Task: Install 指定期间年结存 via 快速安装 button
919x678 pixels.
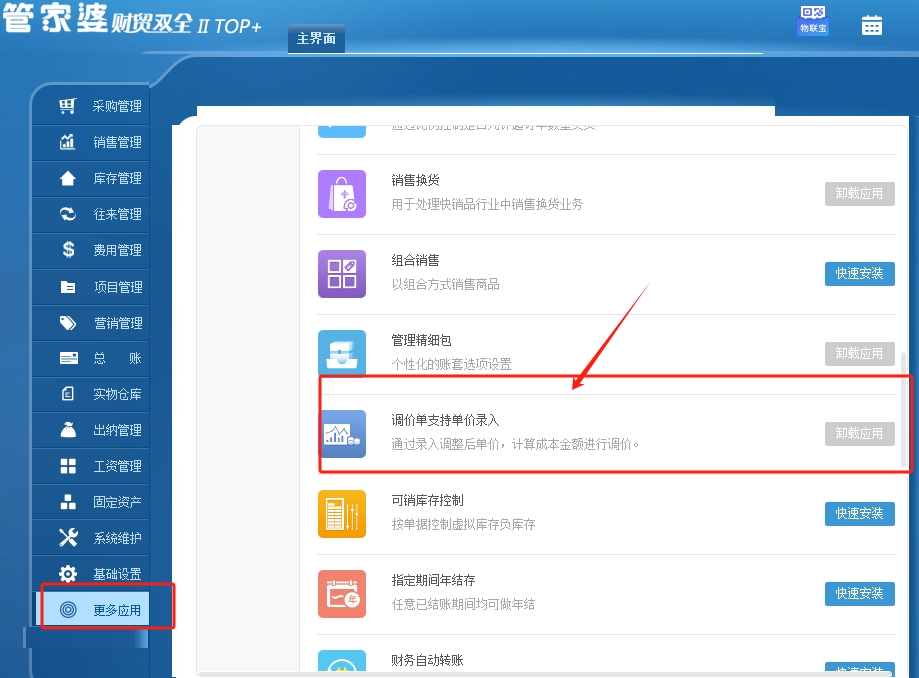Action: [x=860, y=594]
